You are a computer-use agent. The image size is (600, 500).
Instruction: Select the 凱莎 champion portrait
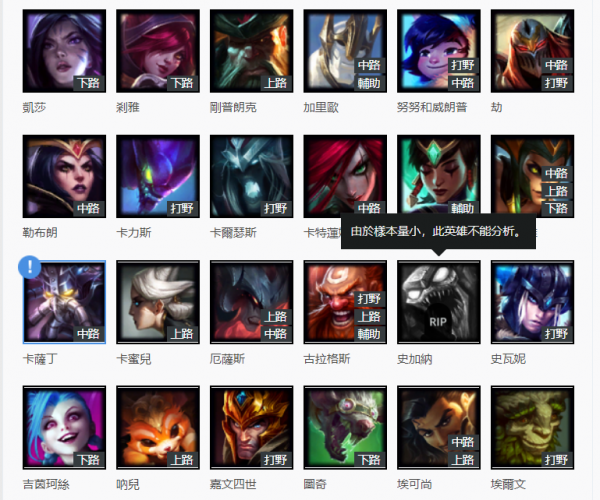pyautogui.click(x=64, y=51)
